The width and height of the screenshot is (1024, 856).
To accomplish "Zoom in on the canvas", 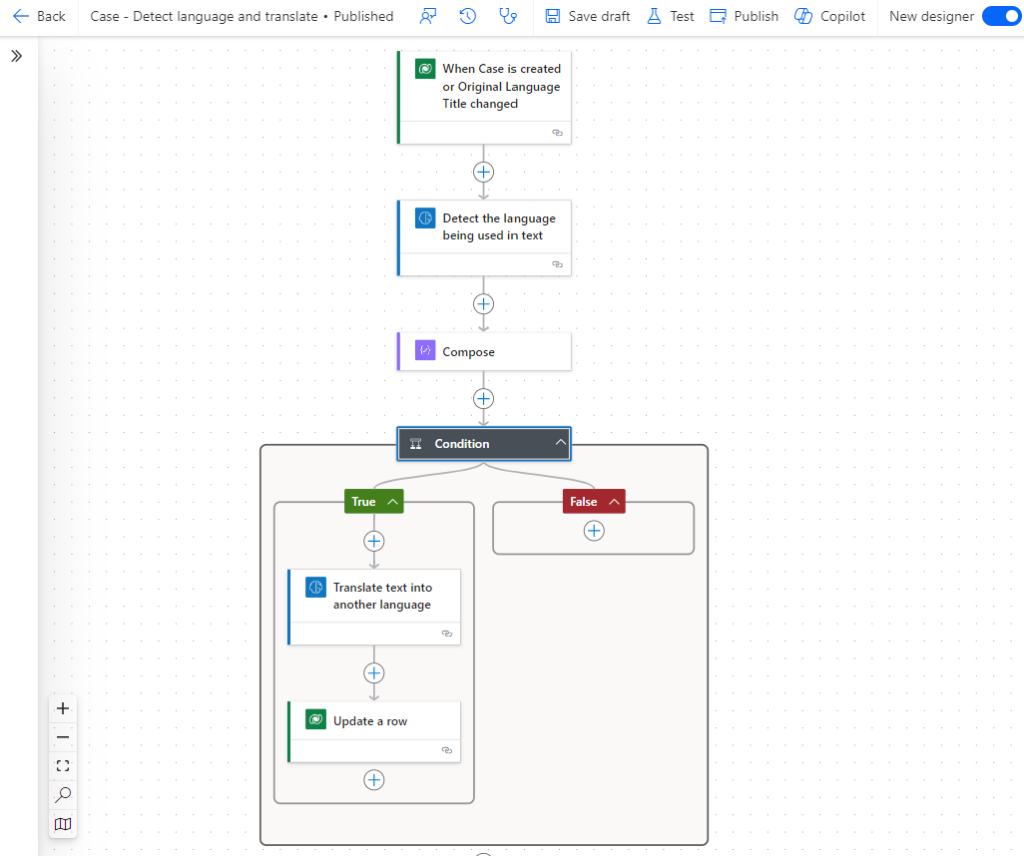I will pos(63,708).
